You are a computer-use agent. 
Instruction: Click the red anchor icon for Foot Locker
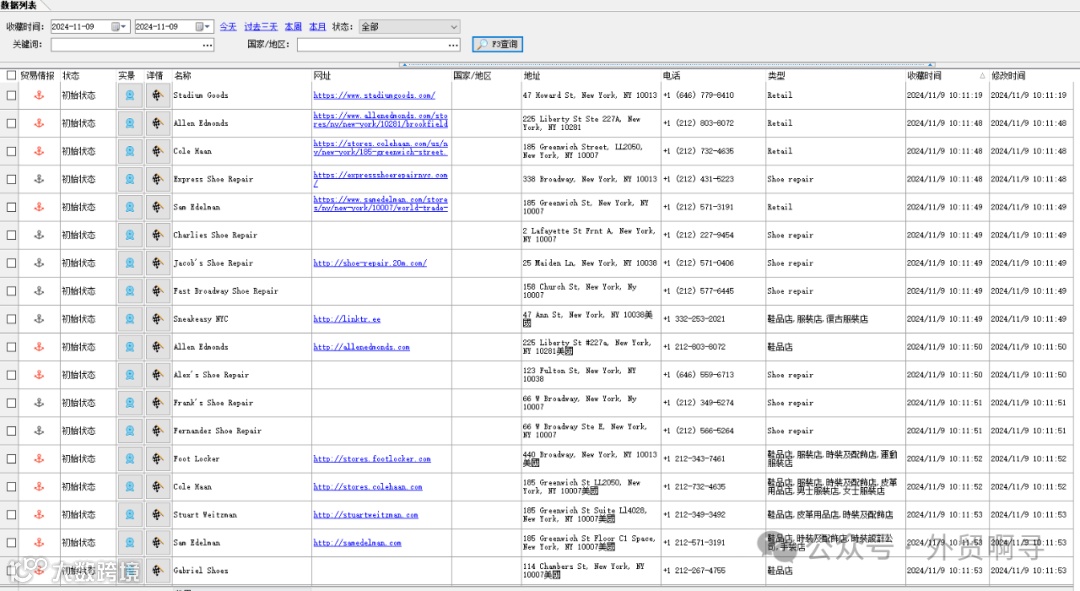39,459
